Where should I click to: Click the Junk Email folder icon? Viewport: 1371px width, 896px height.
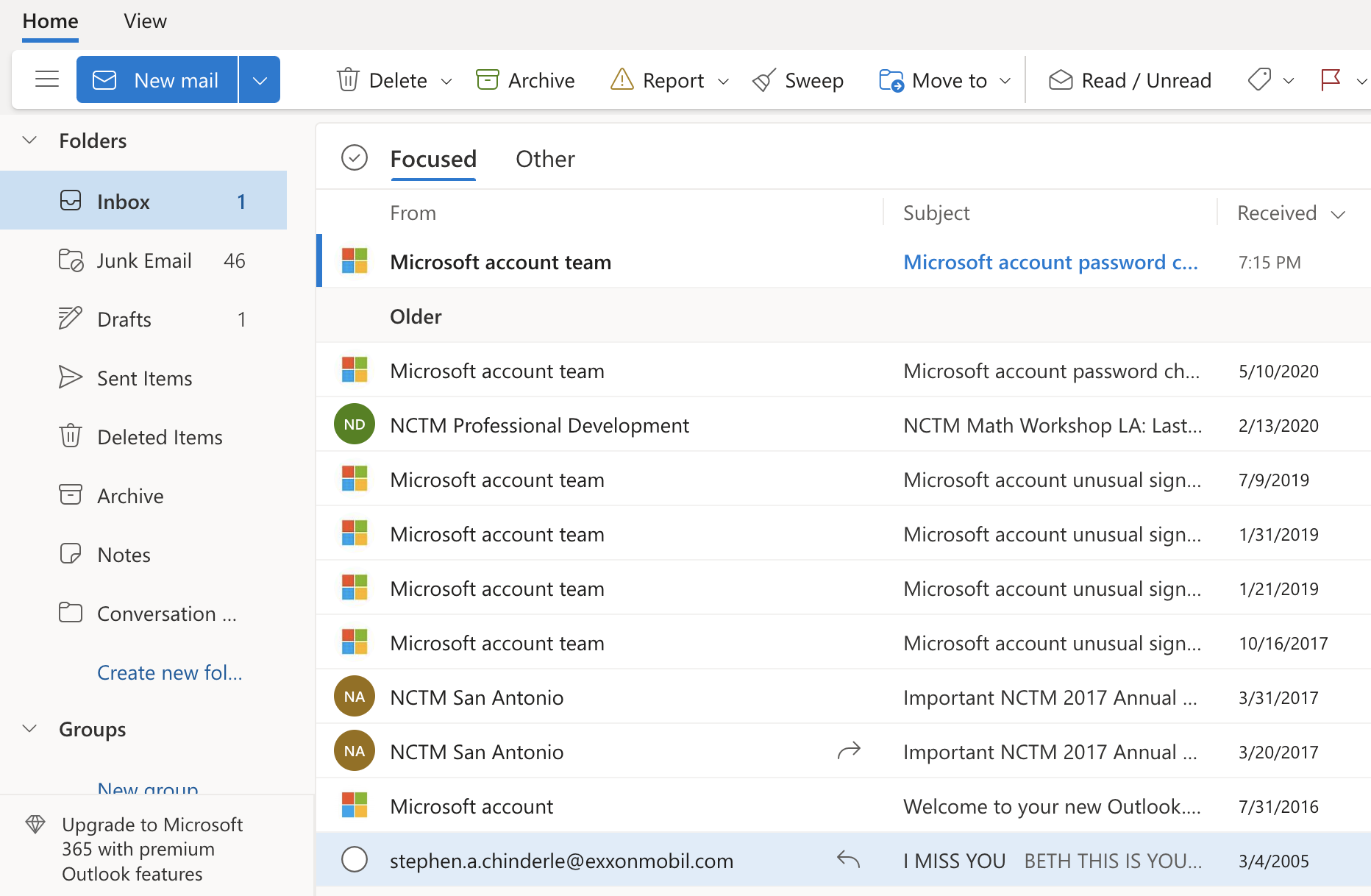click(x=71, y=260)
